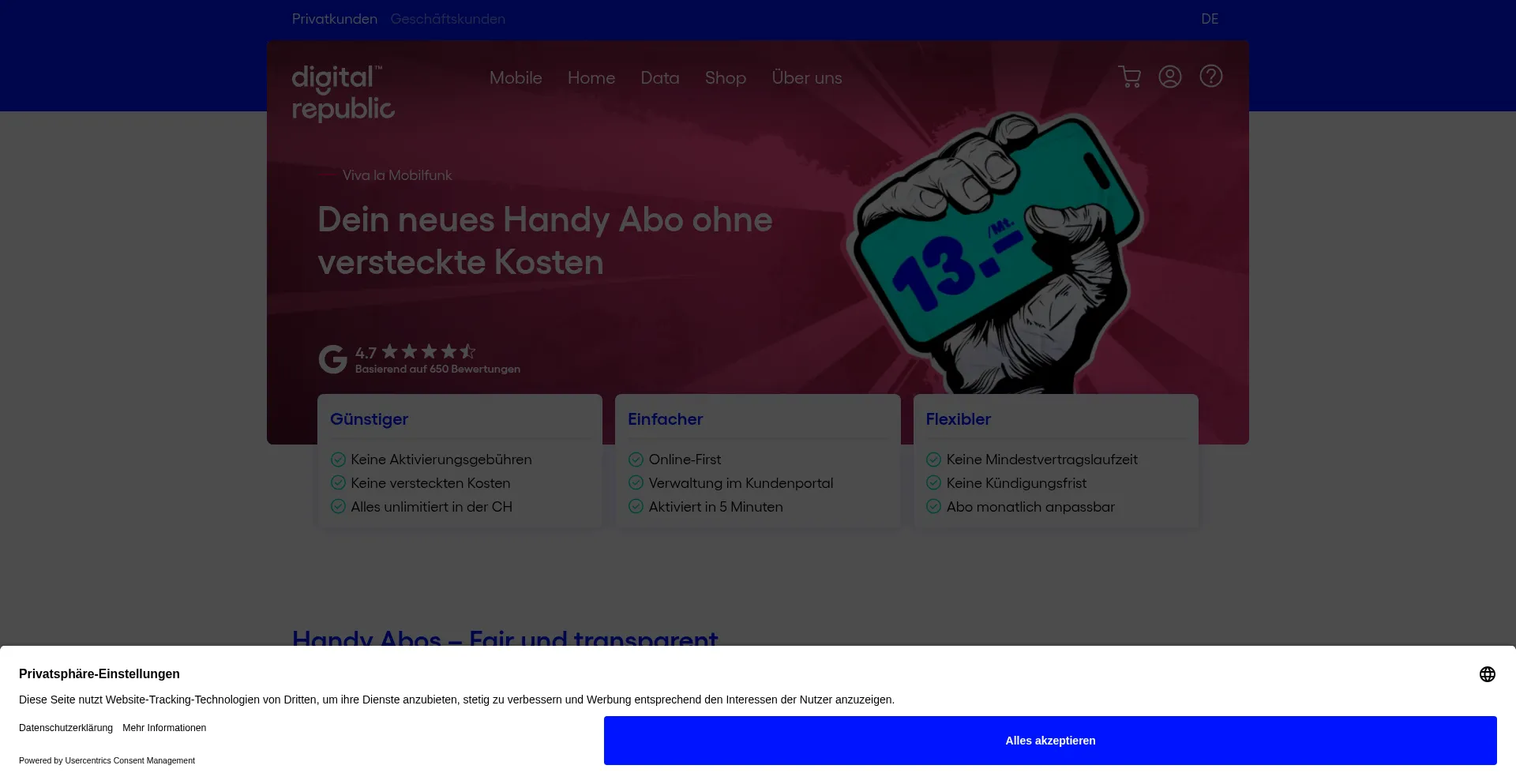Click the Google G rating icon

point(332,359)
